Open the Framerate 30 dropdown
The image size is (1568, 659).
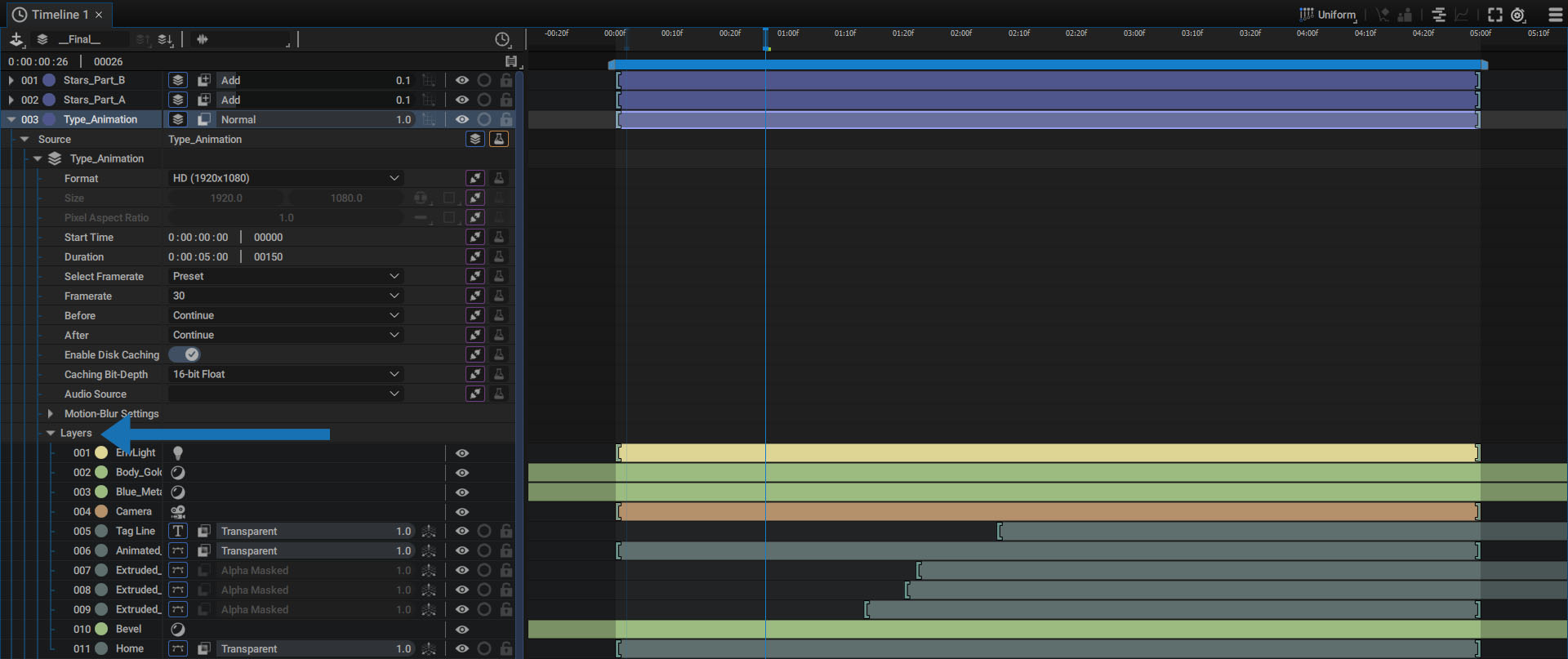[x=286, y=296]
